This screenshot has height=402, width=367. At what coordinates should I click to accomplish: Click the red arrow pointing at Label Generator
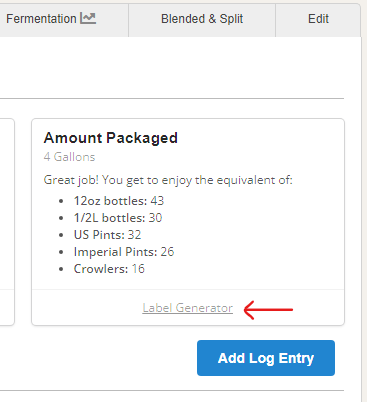[x=268, y=310]
